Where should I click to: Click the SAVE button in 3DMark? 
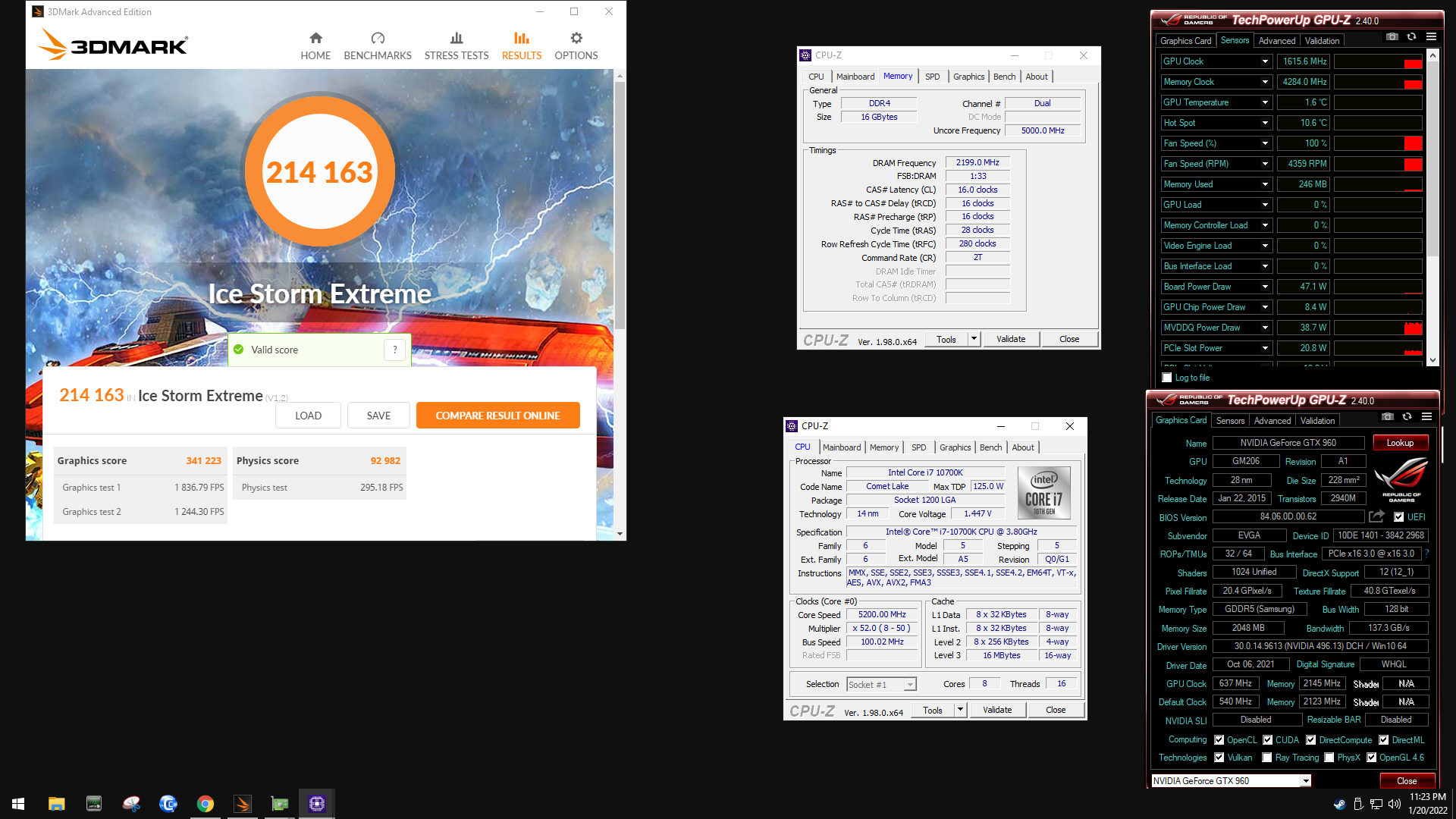point(378,416)
